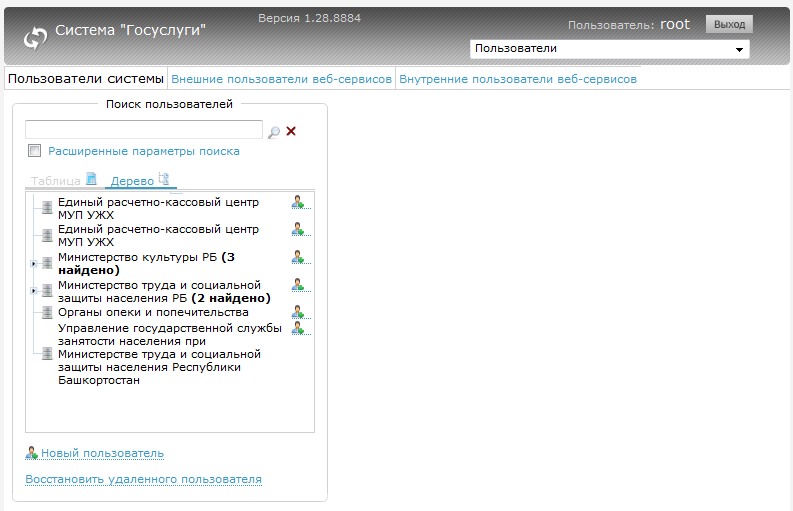
Task: Open the Пользователи section dropdown
Action: (609, 49)
